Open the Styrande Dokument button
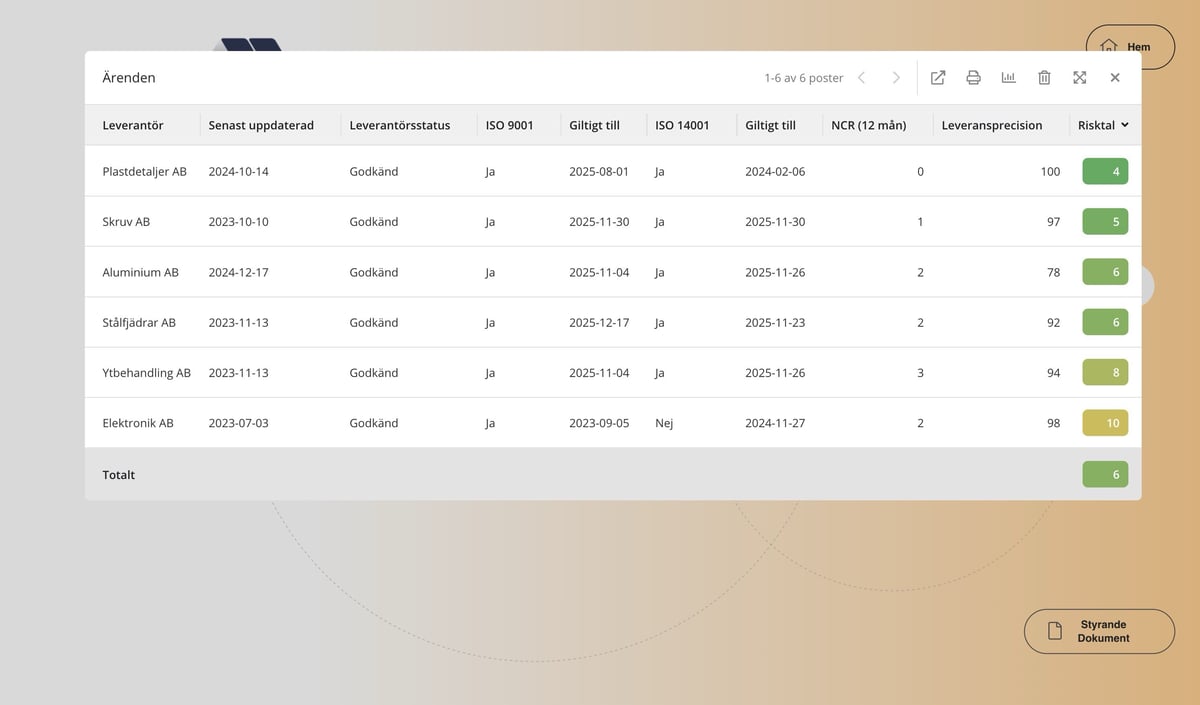The height and width of the screenshot is (705, 1200). [1099, 631]
